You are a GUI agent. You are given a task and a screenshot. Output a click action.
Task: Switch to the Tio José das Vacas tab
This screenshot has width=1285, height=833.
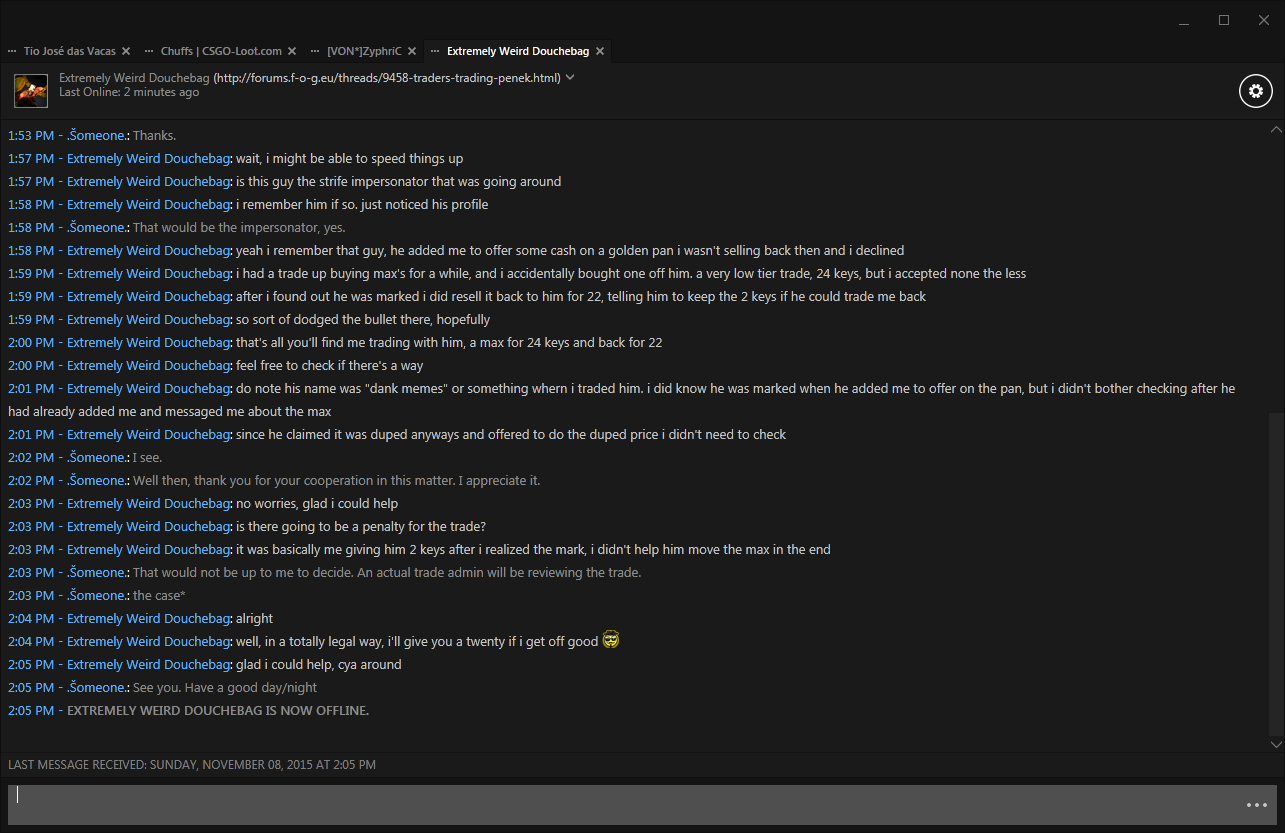coord(69,51)
